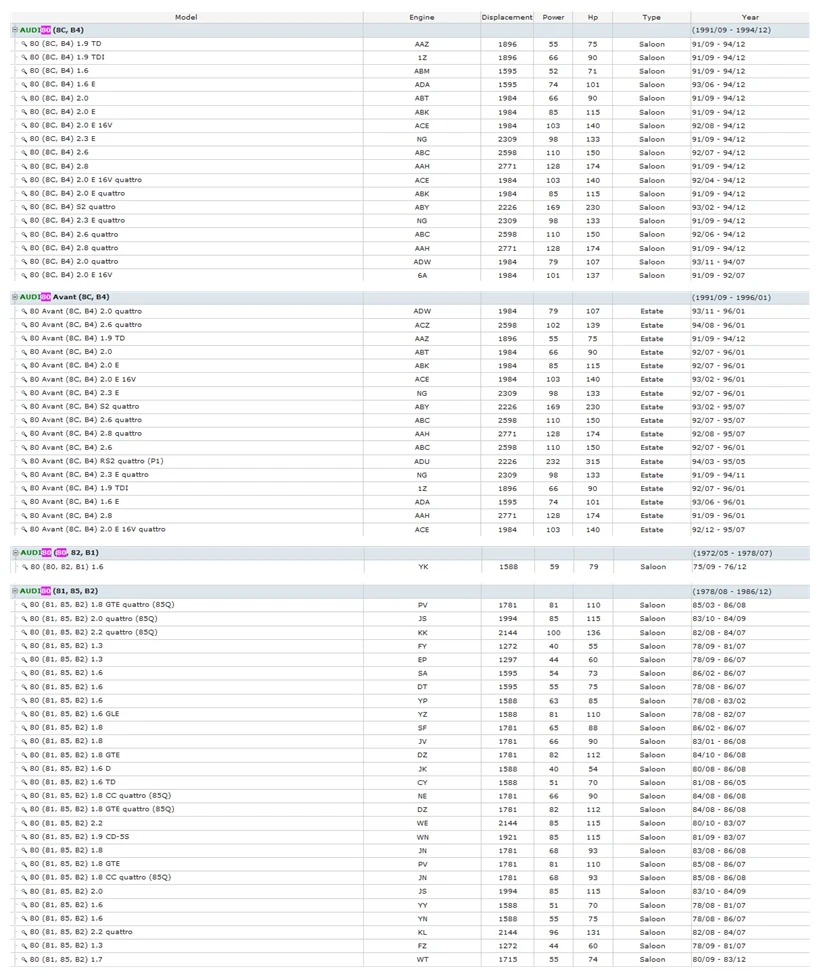Sort by the Year column header
Screen dimensions: 820x977
tap(750, 17)
